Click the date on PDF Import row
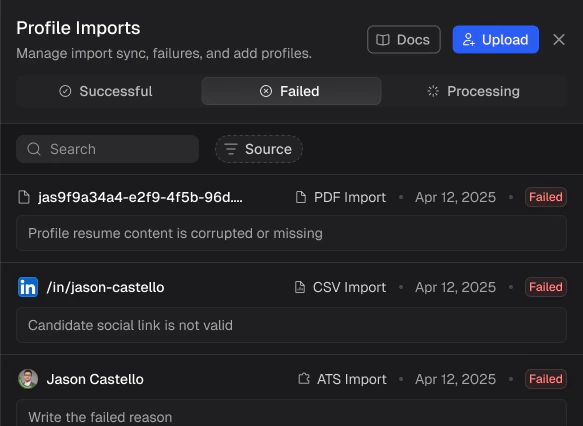This screenshot has width=583, height=426. click(x=455, y=197)
